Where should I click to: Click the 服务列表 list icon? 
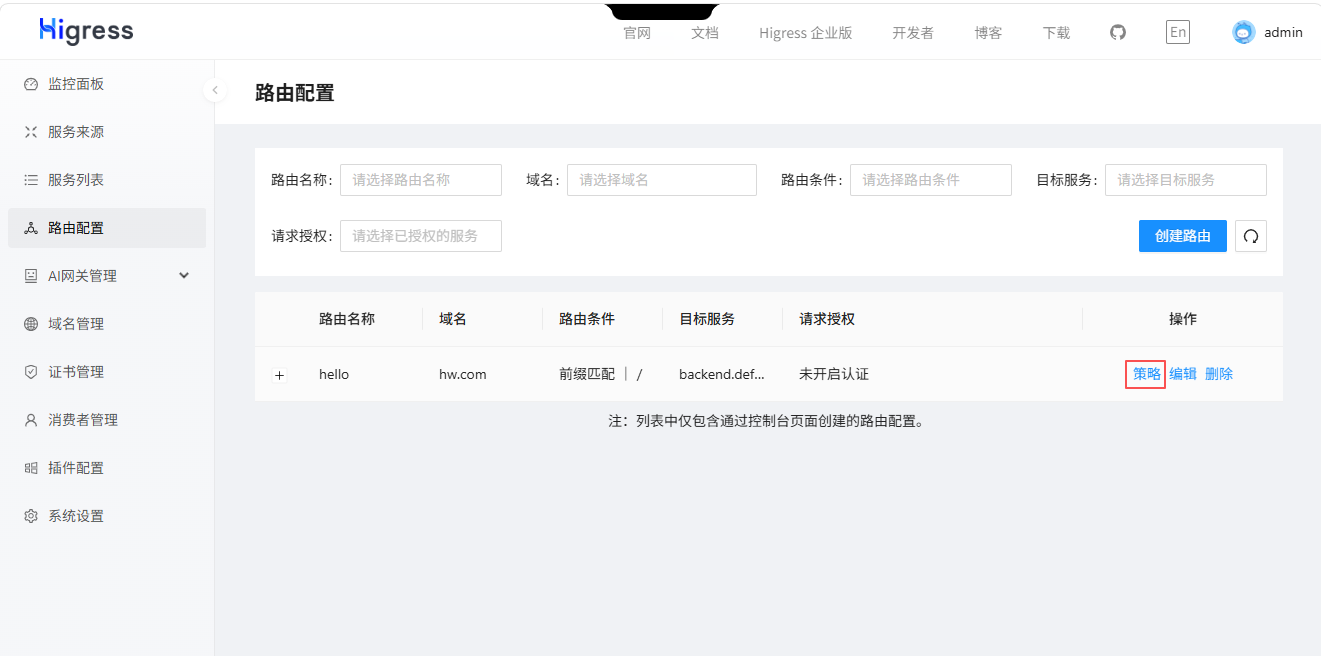pos(31,180)
